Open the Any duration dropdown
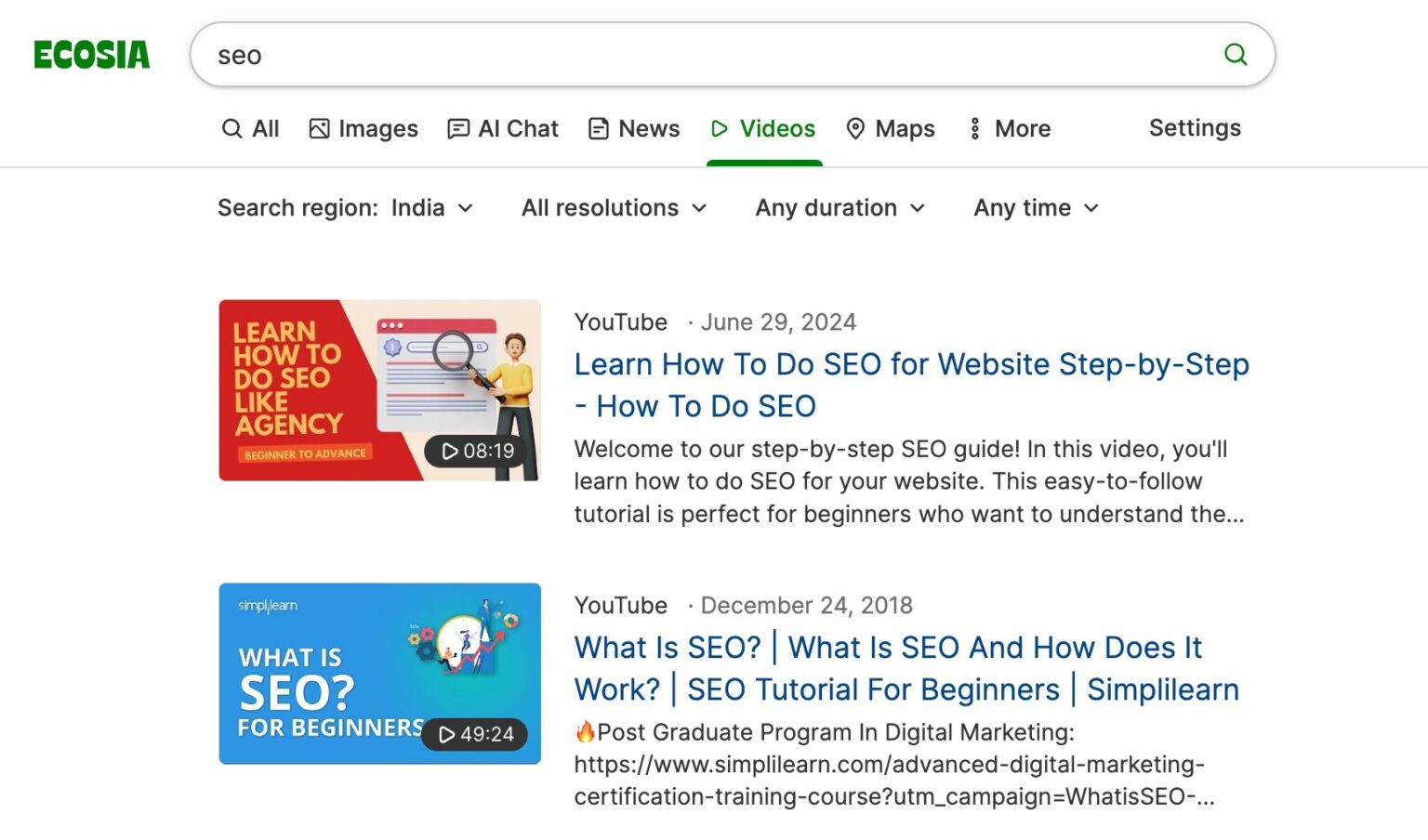 coord(840,208)
